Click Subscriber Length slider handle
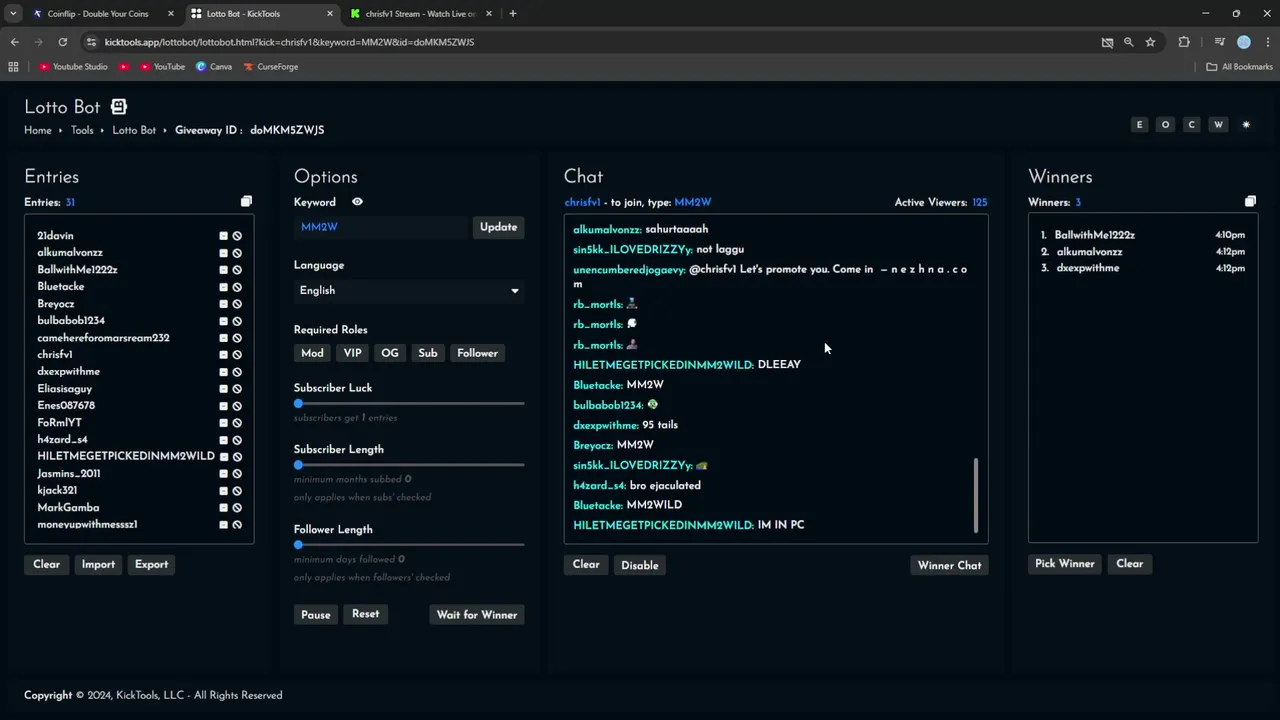The height and width of the screenshot is (720, 1280). coord(298,465)
